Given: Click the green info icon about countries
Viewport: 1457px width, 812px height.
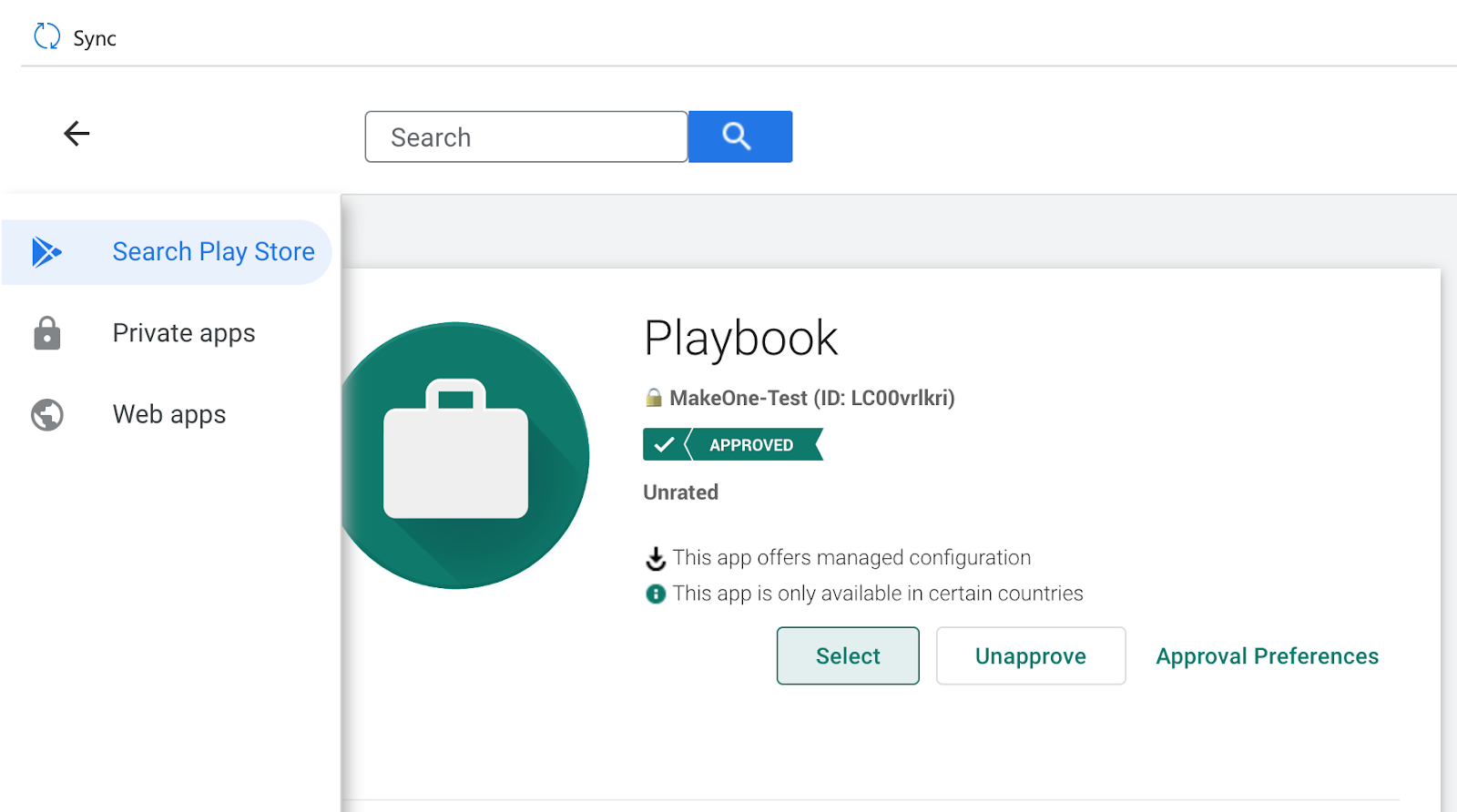Looking at the screenshot, I should pos(656,594).
